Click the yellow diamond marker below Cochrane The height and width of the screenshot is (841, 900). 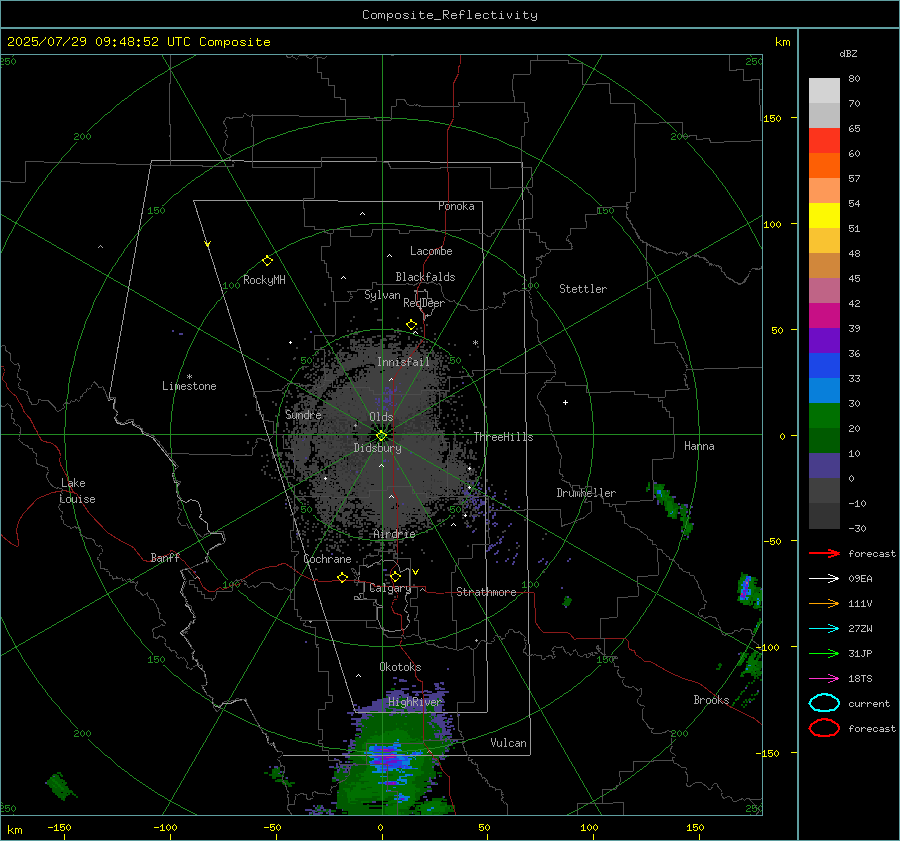click(x=342, y=578)
